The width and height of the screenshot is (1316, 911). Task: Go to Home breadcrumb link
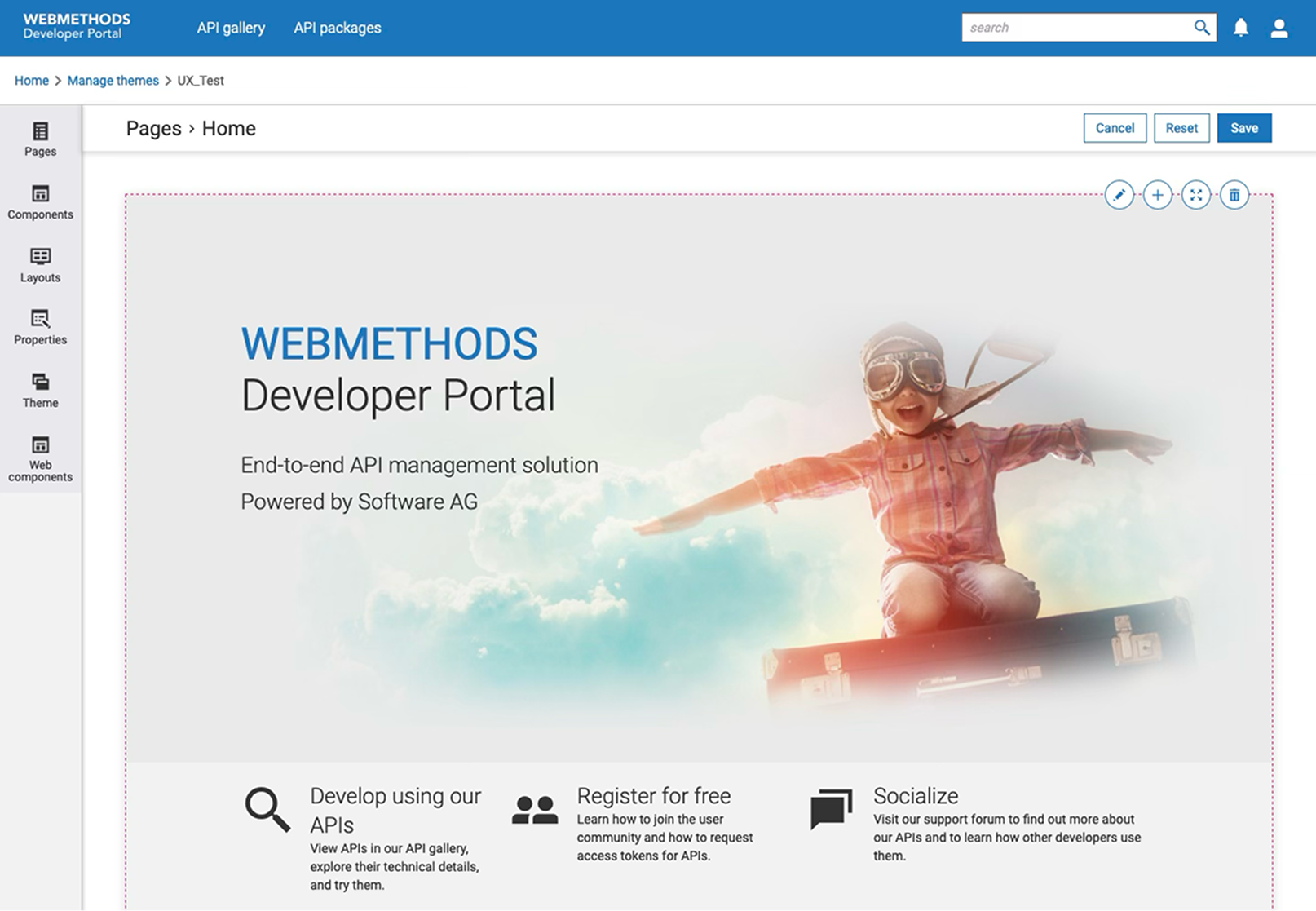[x=32, y=81]
